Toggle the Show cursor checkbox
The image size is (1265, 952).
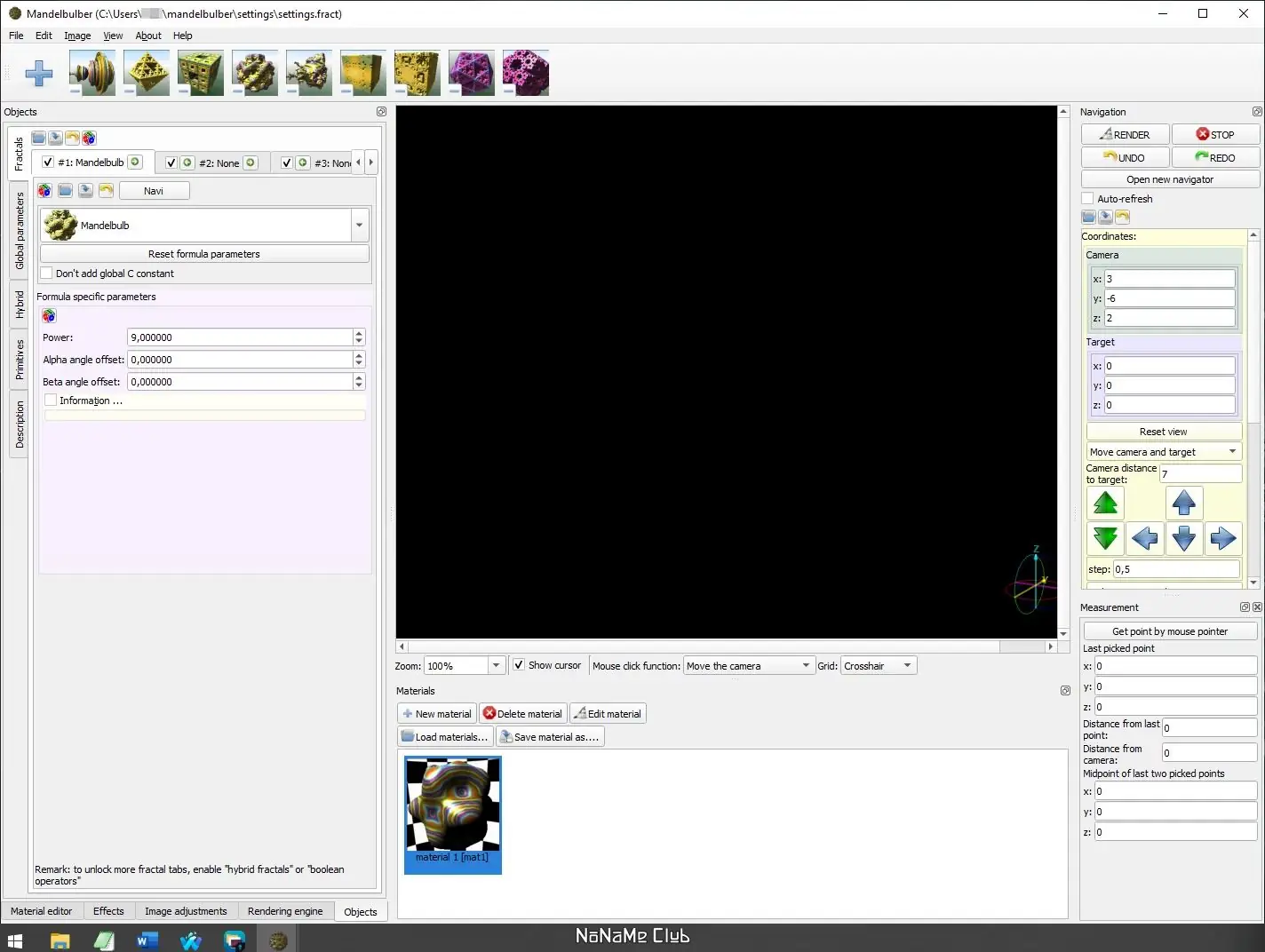[519, 665]
